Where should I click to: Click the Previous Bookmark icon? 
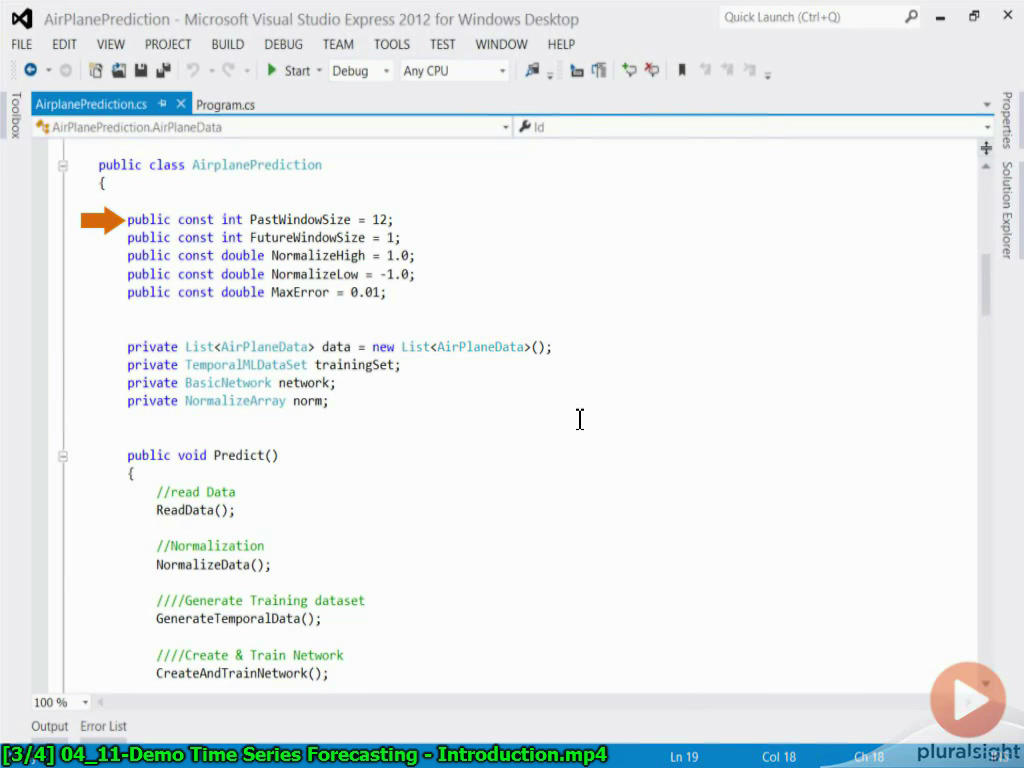pos(705,70)
